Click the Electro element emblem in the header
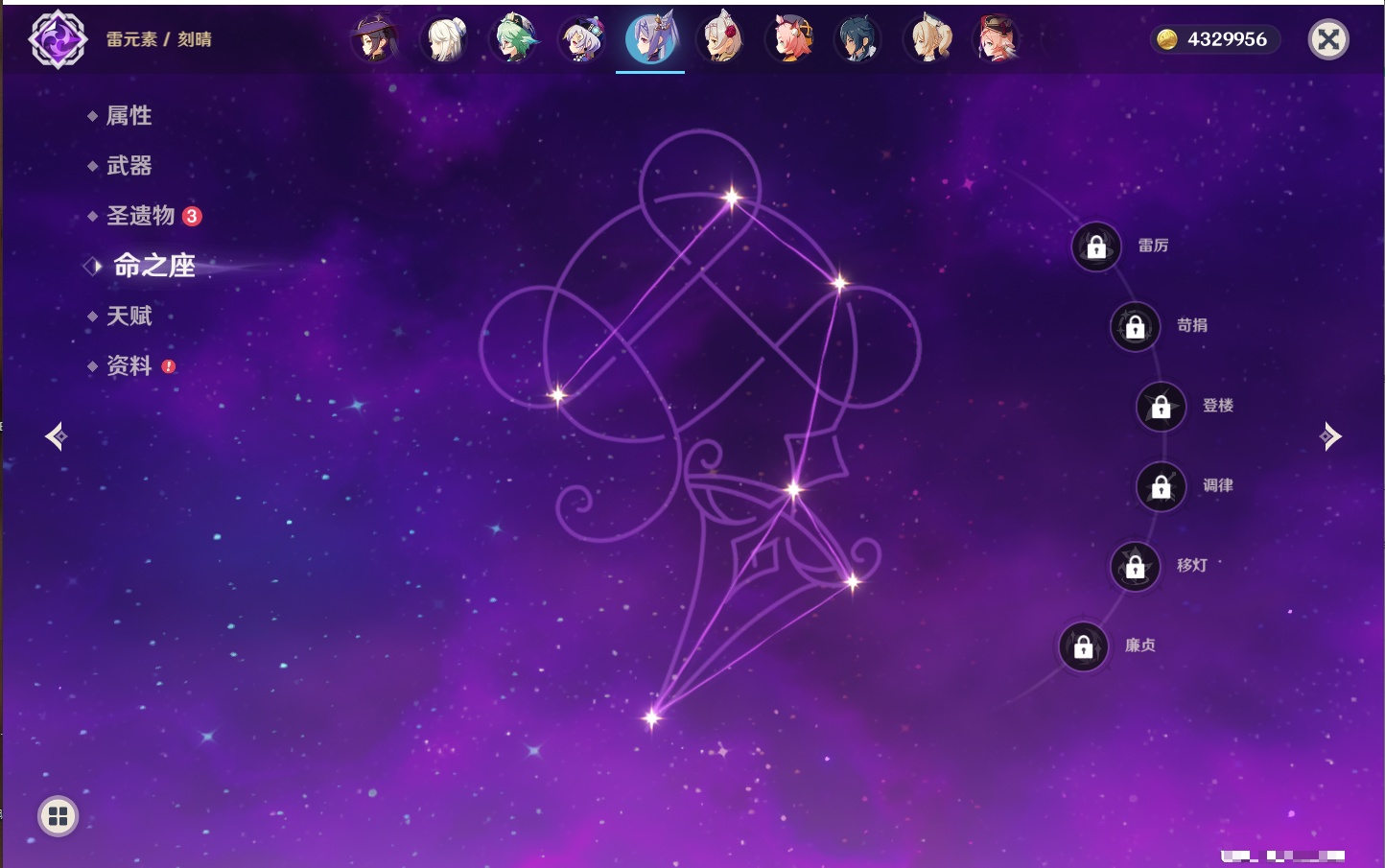Image resolution: width=1385 pixels, height=868 pixels. coord(58,39)
